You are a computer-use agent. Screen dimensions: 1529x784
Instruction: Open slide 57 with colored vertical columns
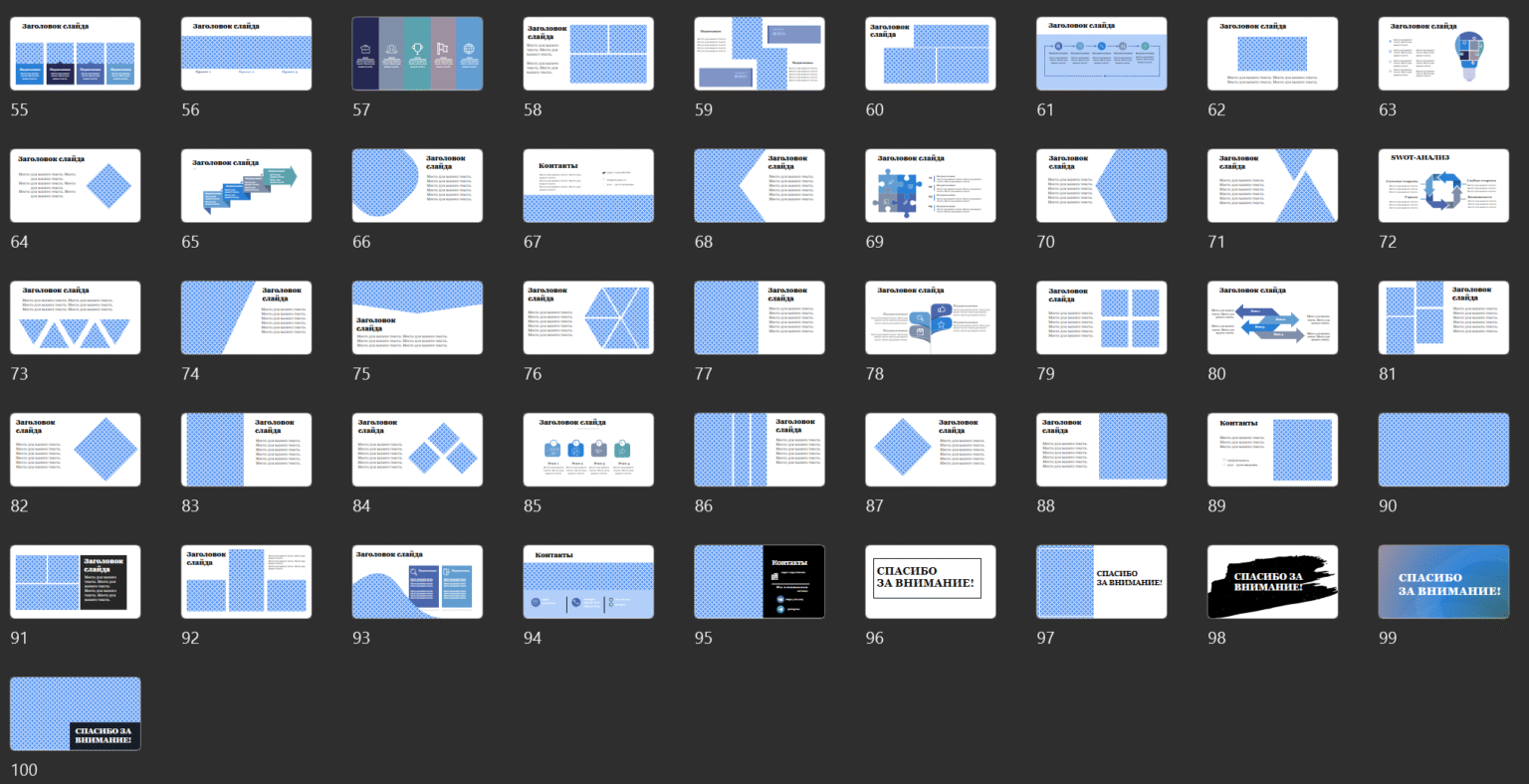pos(417,54)
